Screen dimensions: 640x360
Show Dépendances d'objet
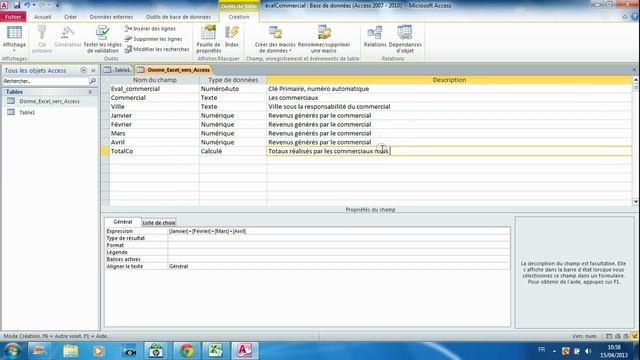tap(405, 39)
